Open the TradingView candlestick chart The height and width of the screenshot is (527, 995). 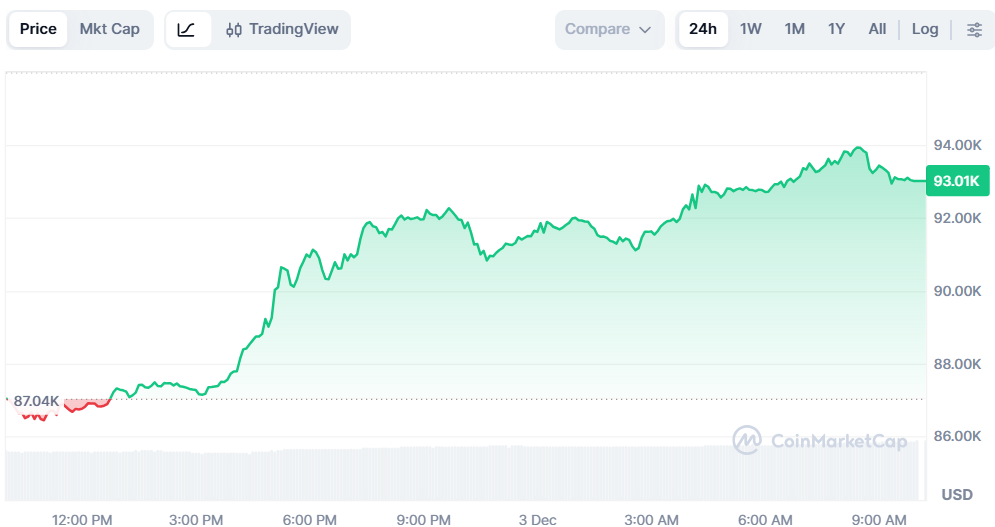[x=283, y=30]
